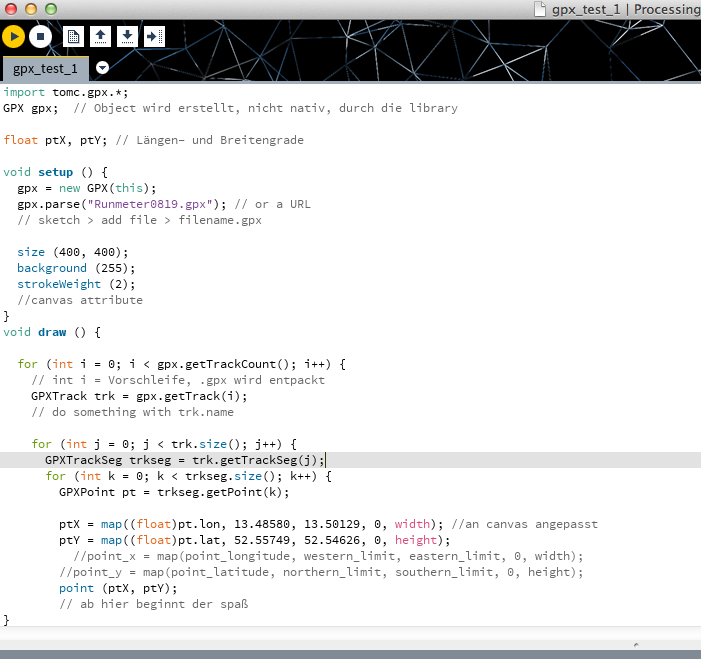Click the void draw () line
Viewport: 701px width, 659px height.
click(52, 332)
